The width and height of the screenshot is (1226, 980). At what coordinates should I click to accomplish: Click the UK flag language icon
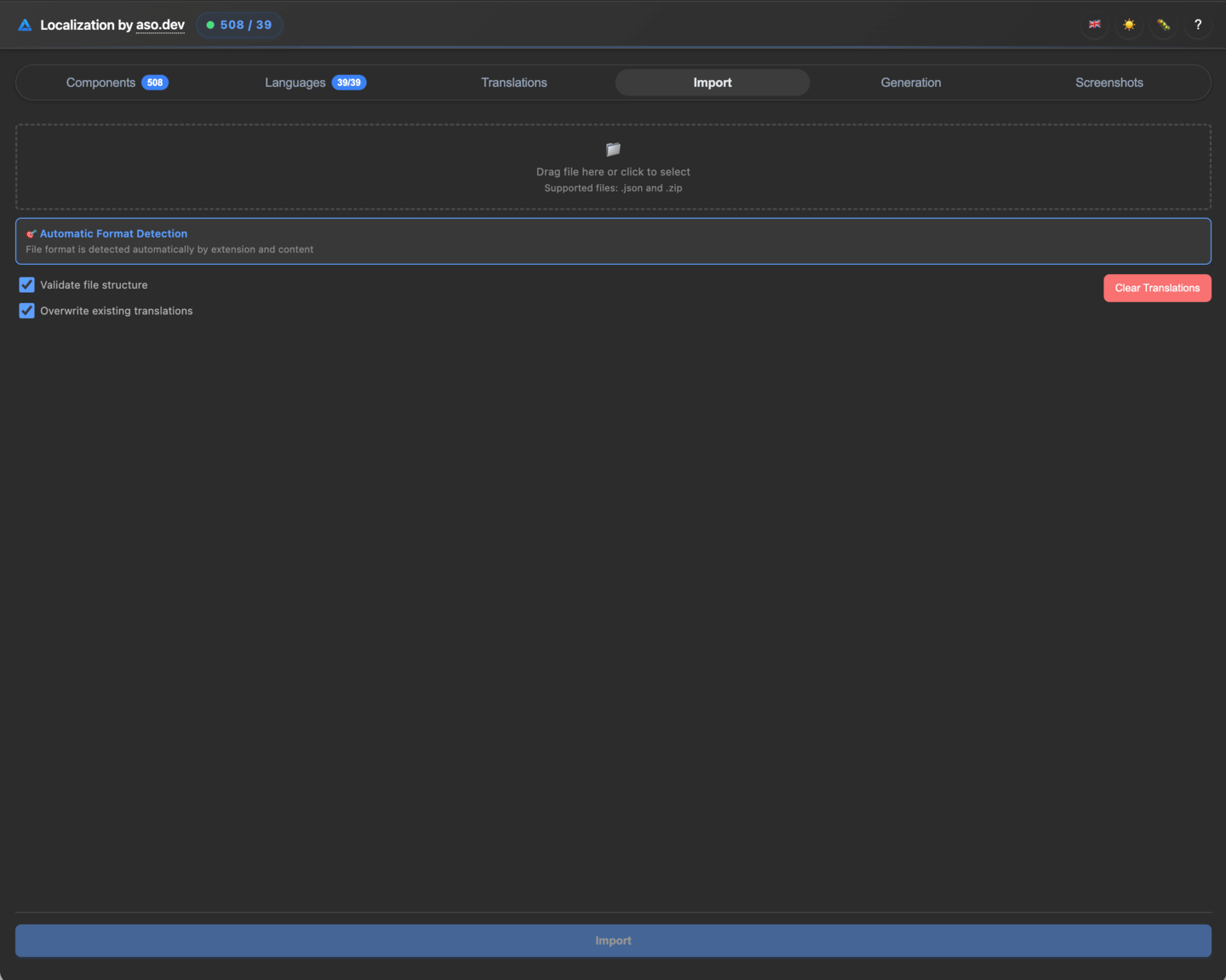[1095, 25]
